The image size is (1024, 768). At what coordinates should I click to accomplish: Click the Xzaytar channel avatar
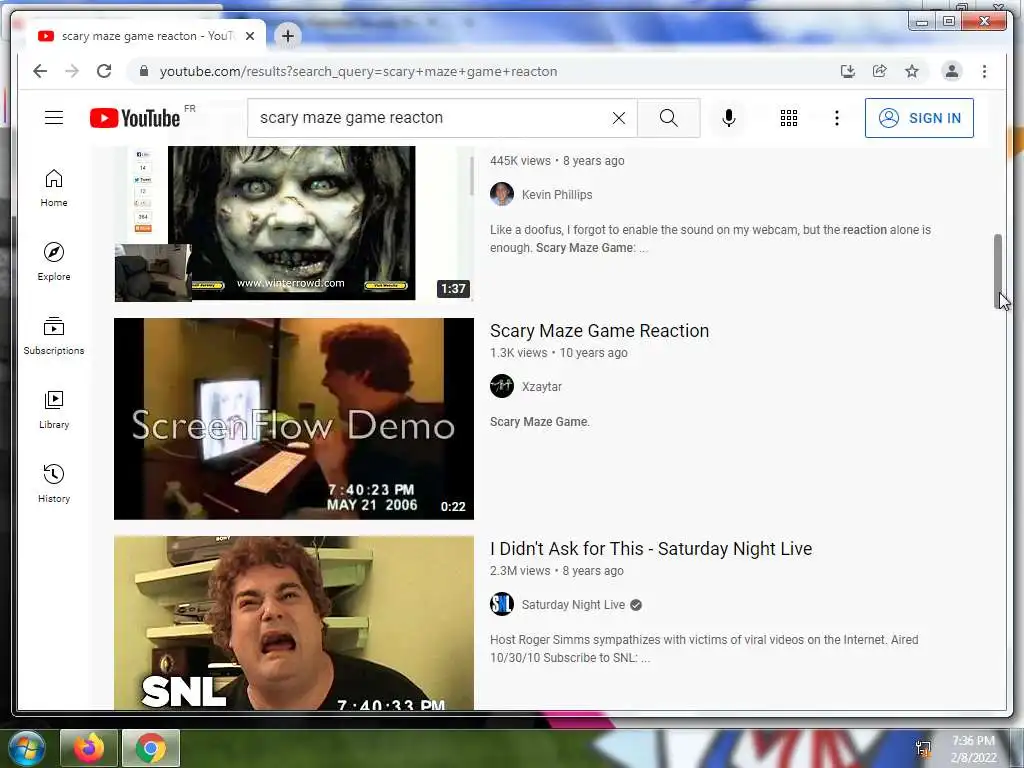pyautogui.click(x=502, y=387)
